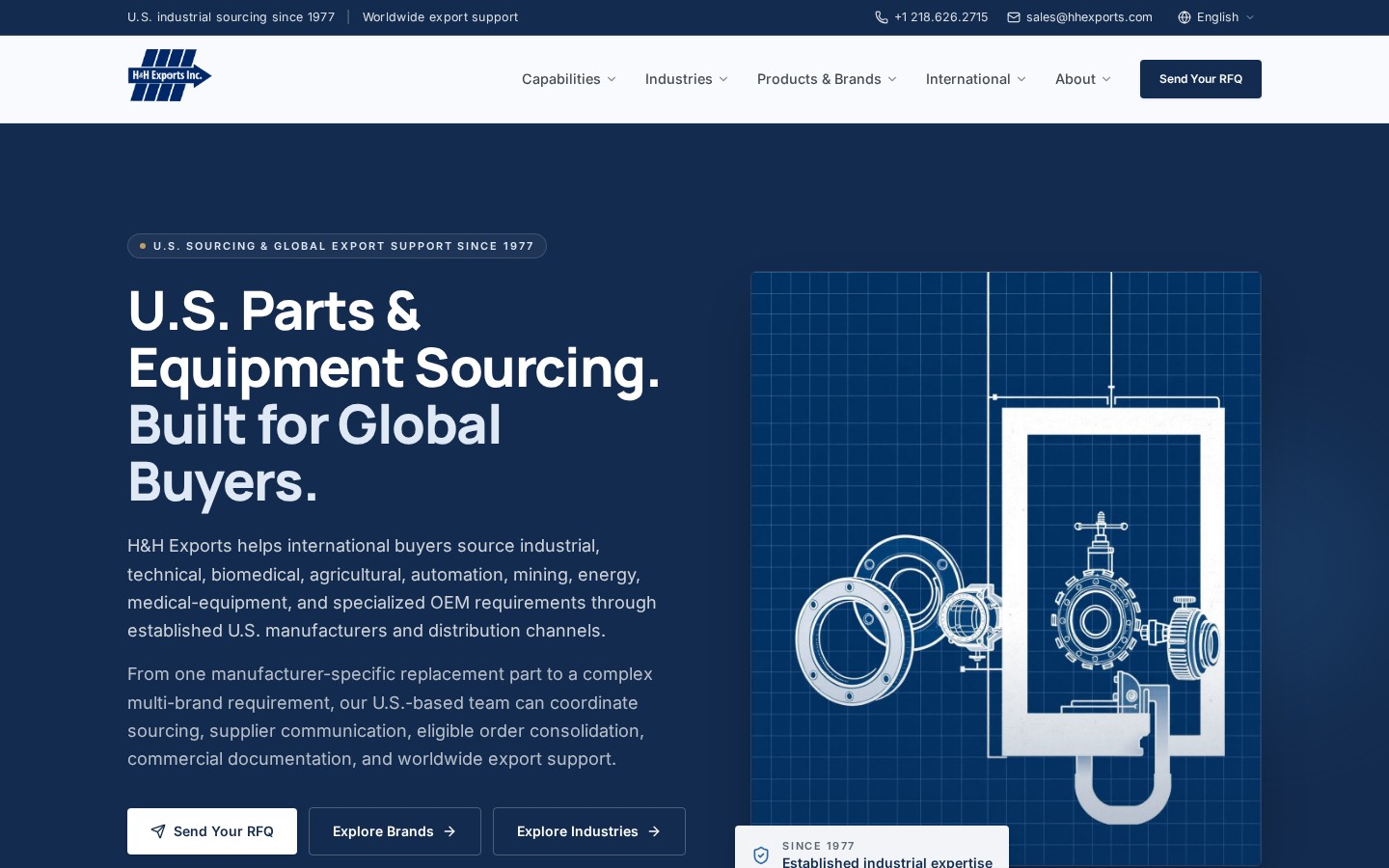Click the H&H Exports Inc. logo
Image resolution: width=1389 pixels, height=868 pixels.
pyautogui.click(x=170, y=75)
